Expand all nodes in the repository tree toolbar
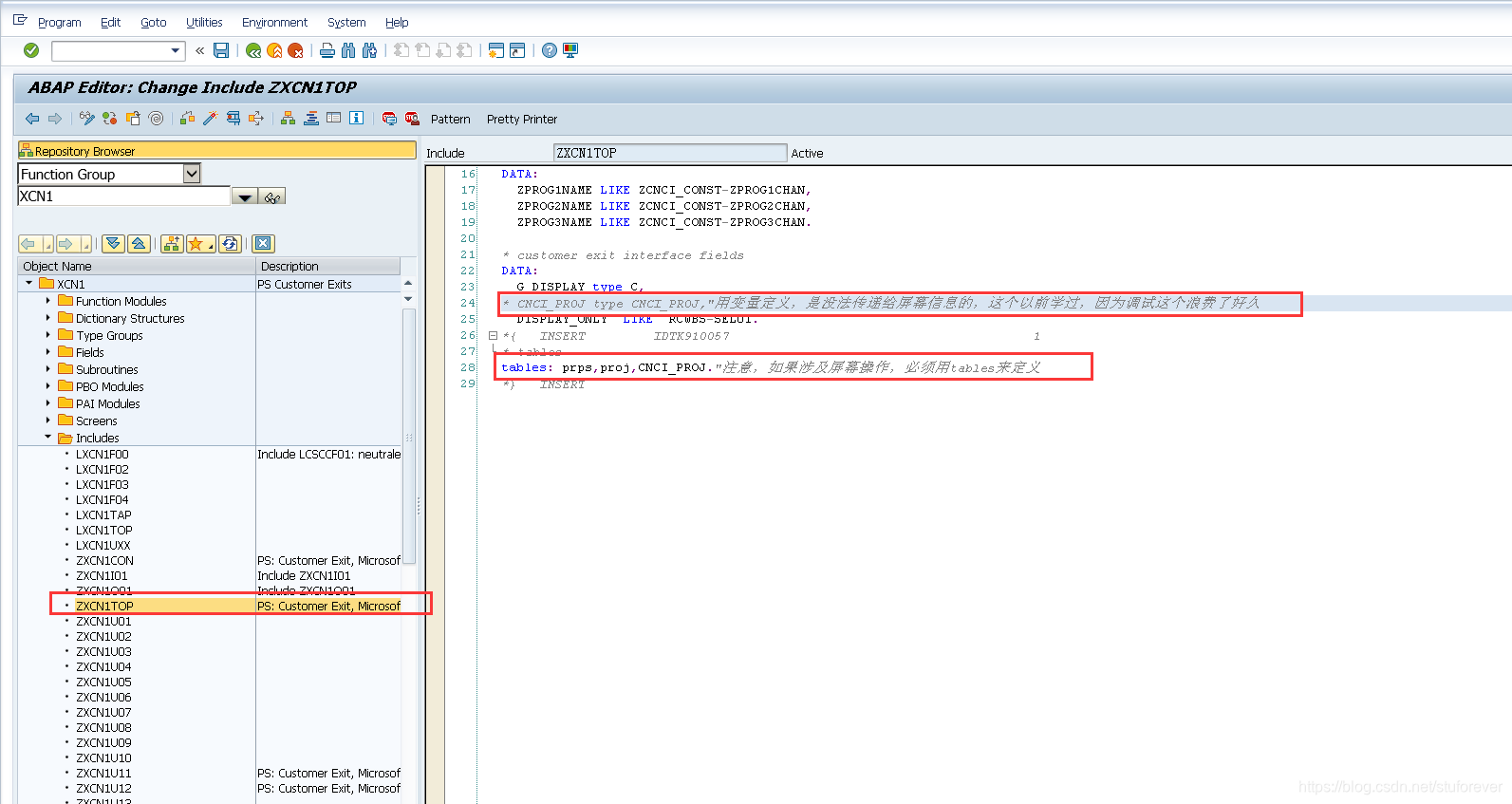 [x=114, y=244]
